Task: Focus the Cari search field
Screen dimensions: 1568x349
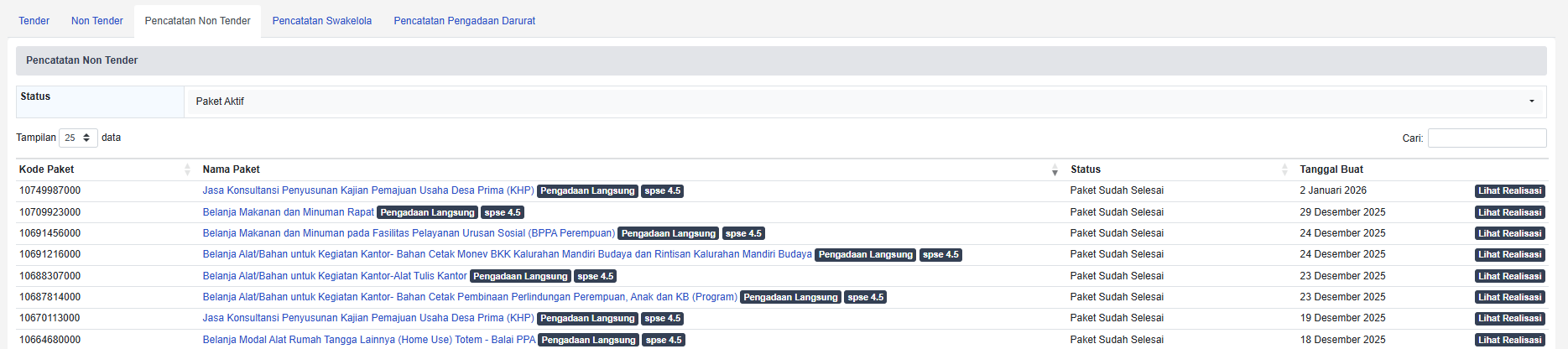Action: click(x=1487, y=138)
